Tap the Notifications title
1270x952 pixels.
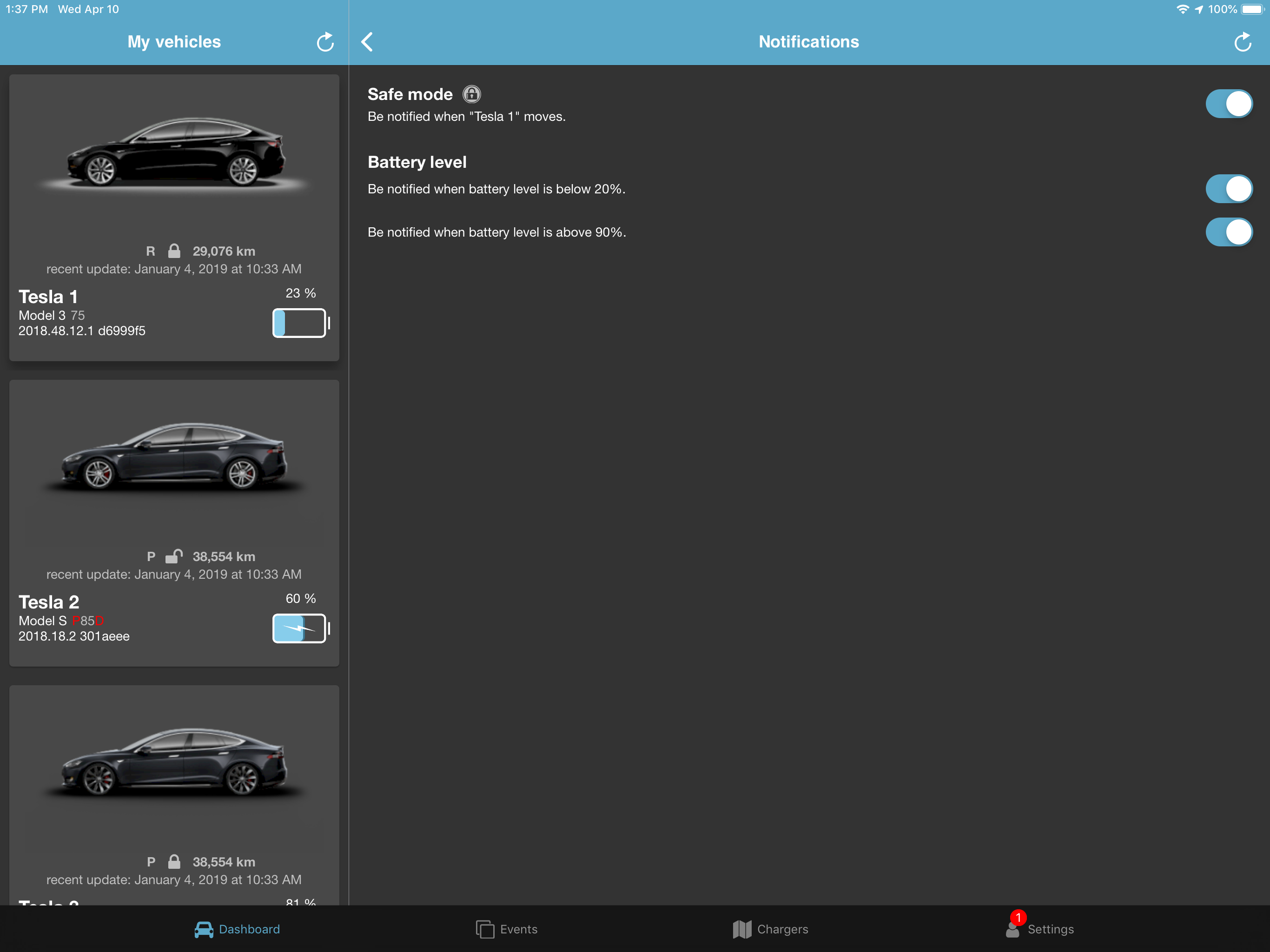point(809,42)
